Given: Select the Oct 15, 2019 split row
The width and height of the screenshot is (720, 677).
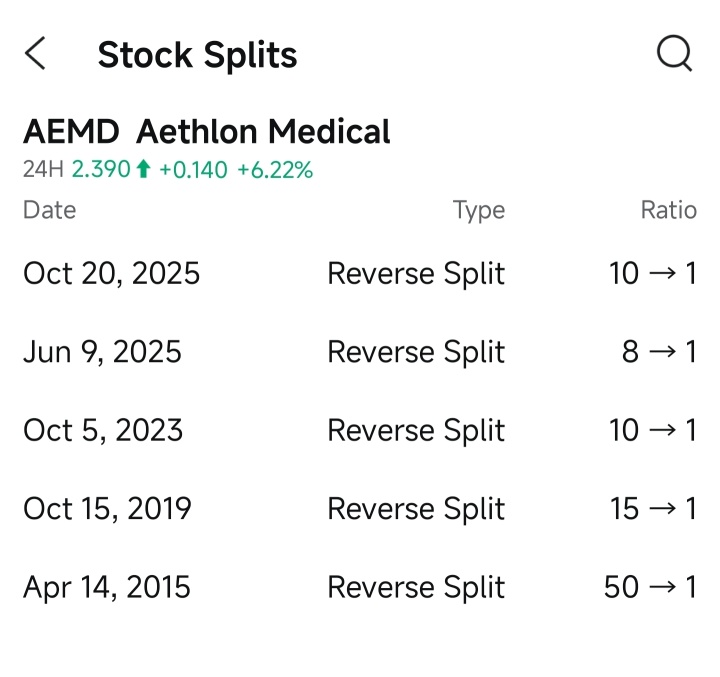Looking at the screenshot, I should [x=360, y=508].
